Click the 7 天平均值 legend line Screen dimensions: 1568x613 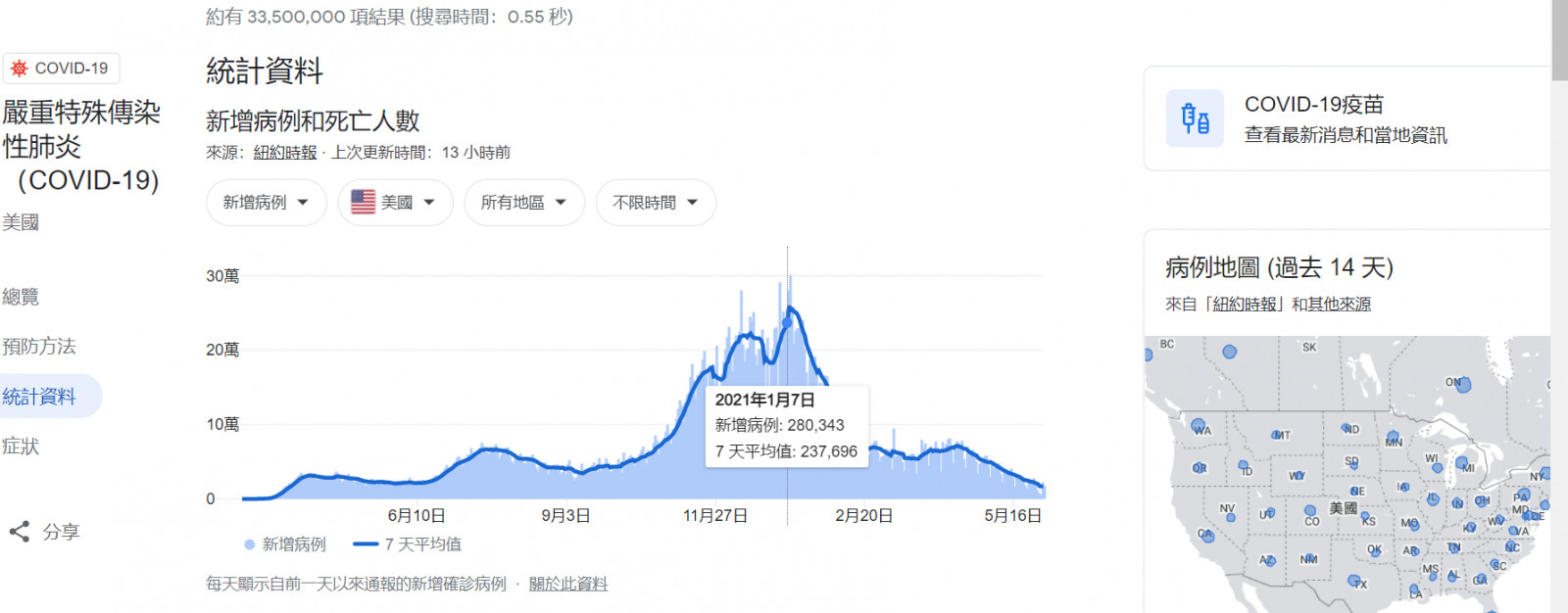(x=366, y=544)
